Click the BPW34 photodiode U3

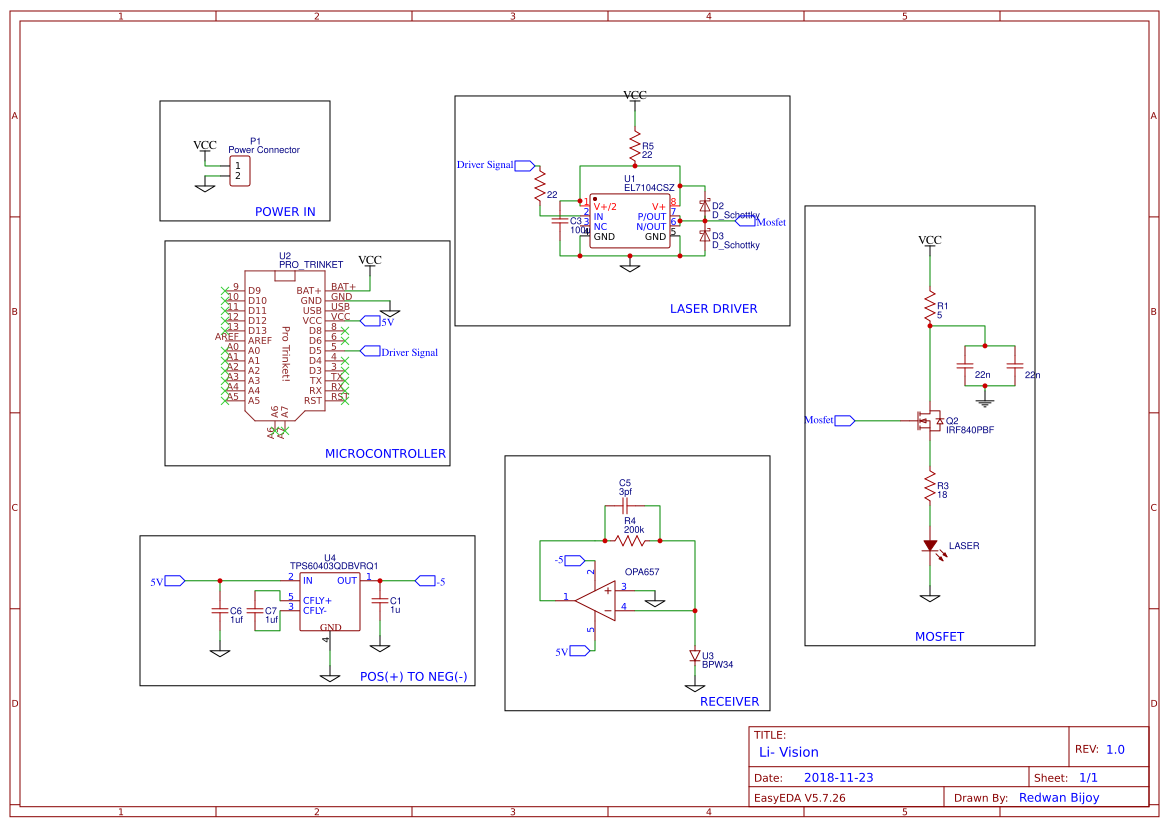click(694, 655)
